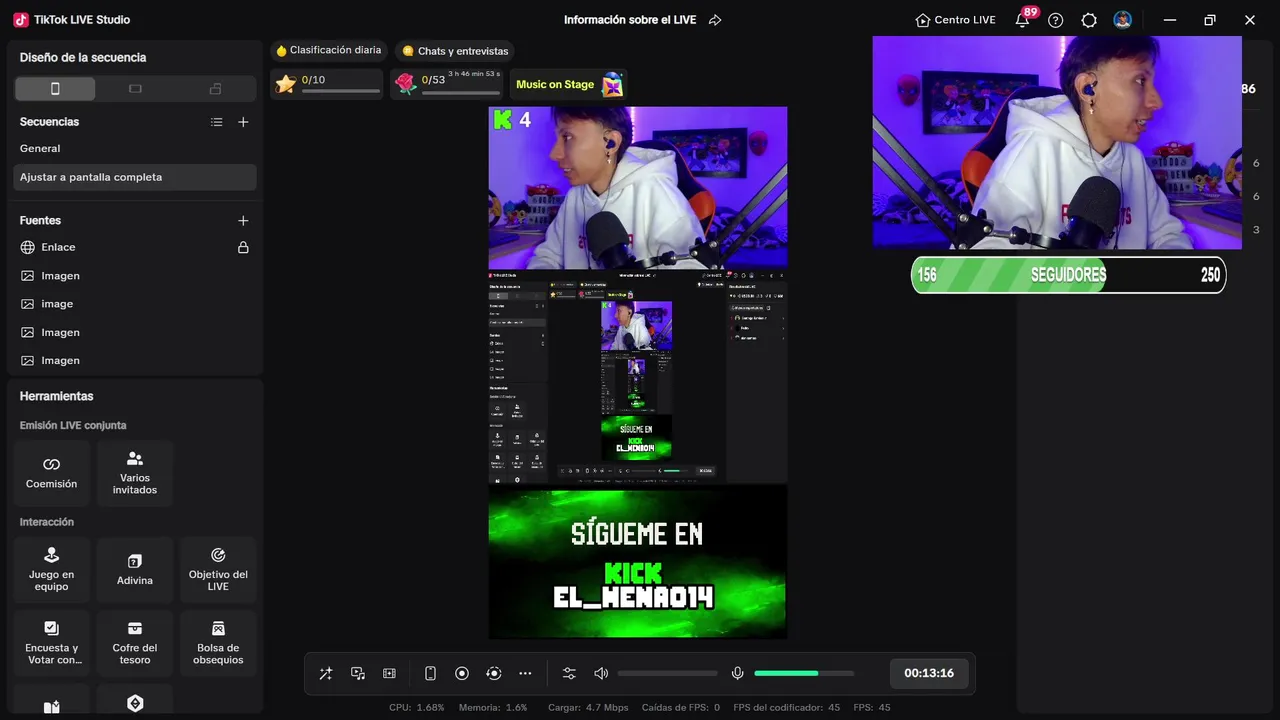Click the mobile preview icon in toolbar

pyautogui.click(x=430, y=674)
